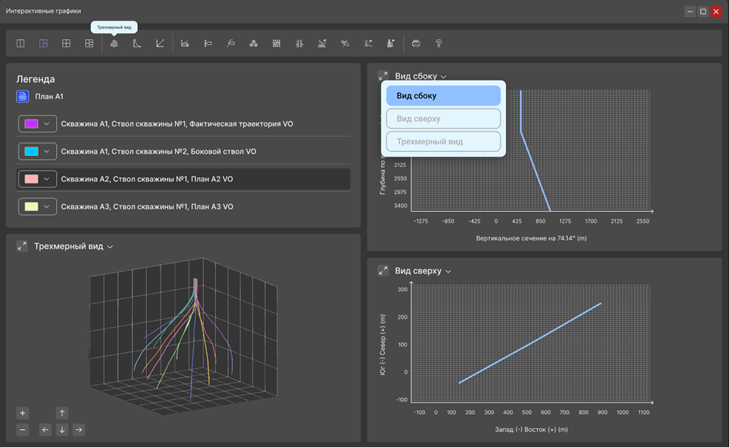The width and height of the screenshot is (729, 447).
Task: Open the print icon in toolbar
Action: pyautogui.click(x=416, y=43)
